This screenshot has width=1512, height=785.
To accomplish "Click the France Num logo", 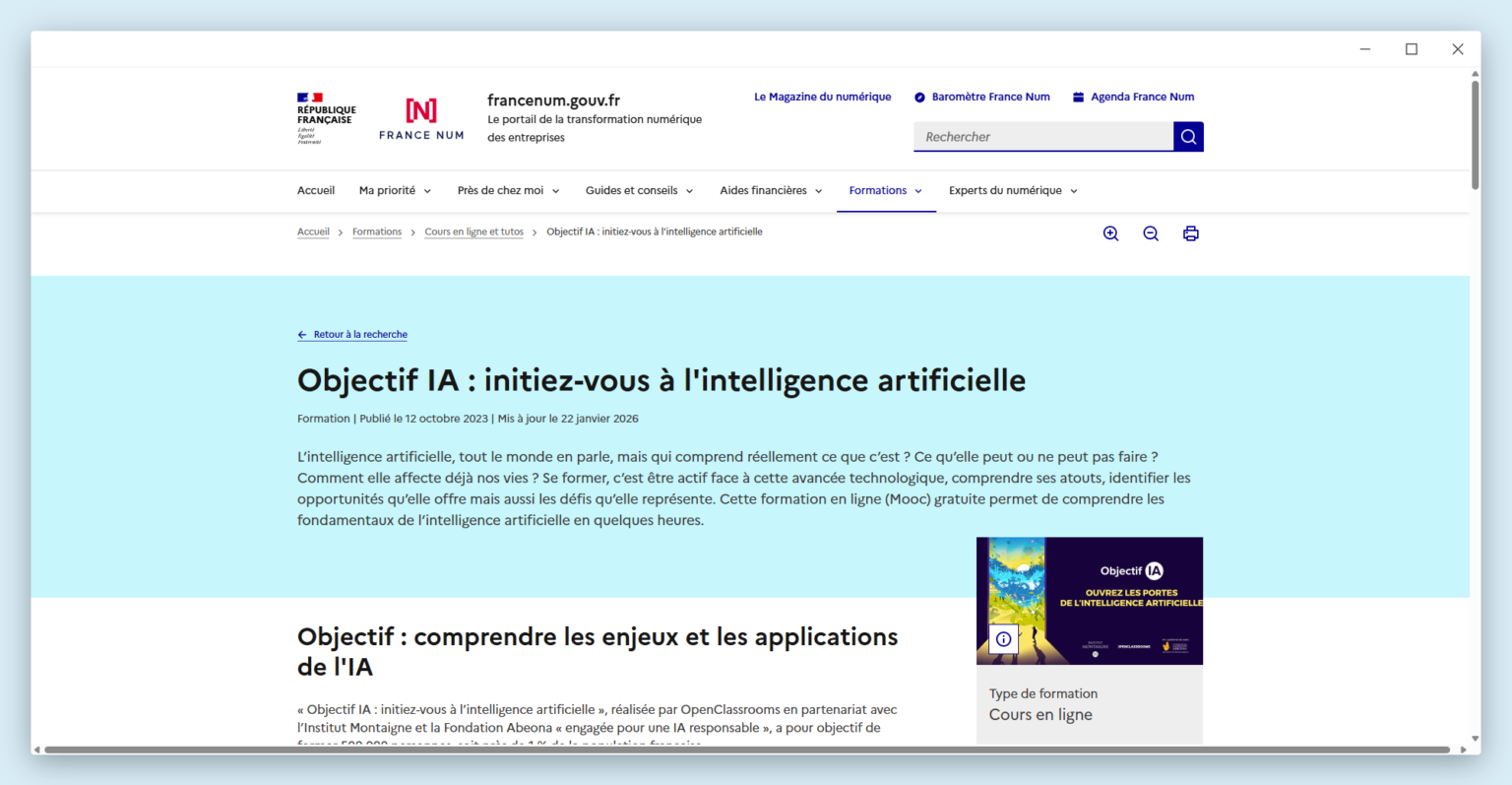I will click(x=421, y=119).
